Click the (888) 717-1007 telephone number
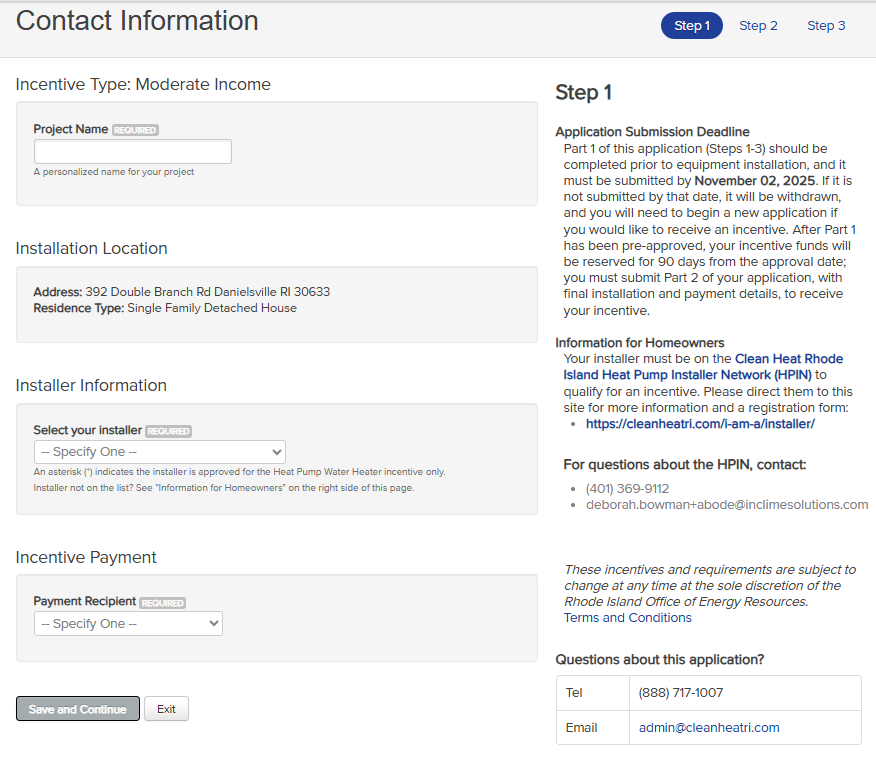Screen dimensions: 876x773 tap(680, 693)
